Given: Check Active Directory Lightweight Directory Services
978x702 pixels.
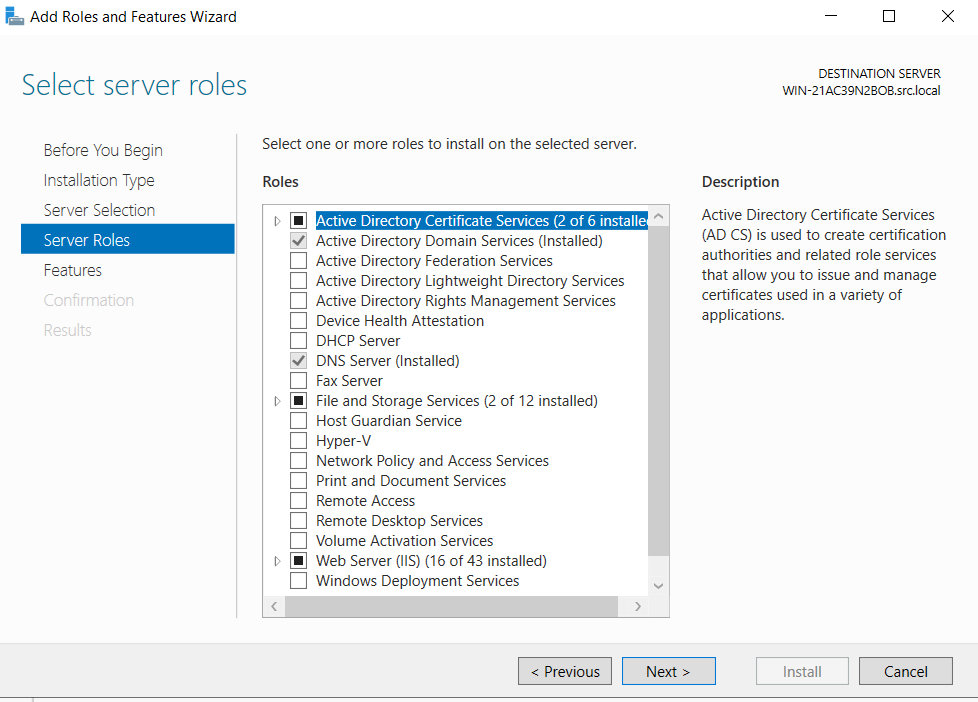Looking at the screenshot, I should click(299, 281).
